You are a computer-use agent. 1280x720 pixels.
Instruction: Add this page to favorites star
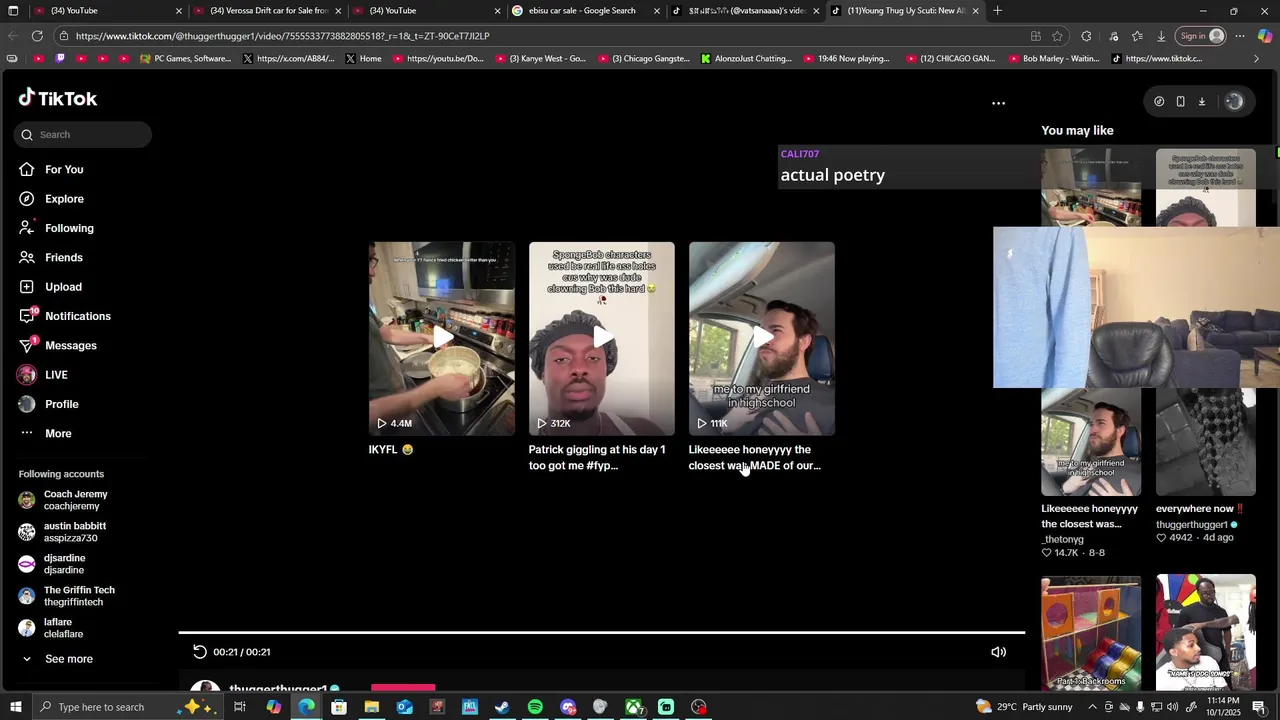click(x=1057, y=36)
